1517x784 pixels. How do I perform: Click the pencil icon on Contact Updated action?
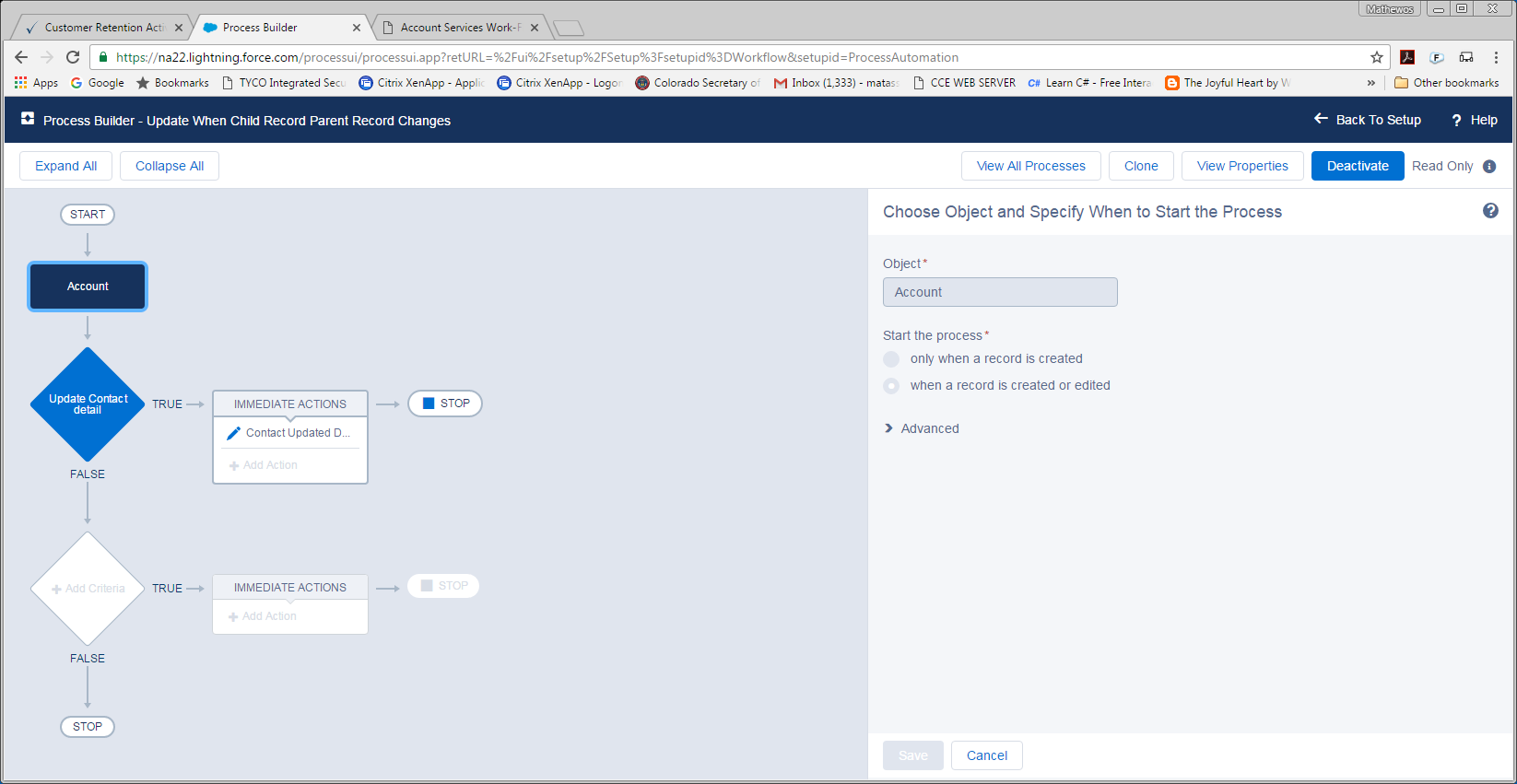click(234, 433)
